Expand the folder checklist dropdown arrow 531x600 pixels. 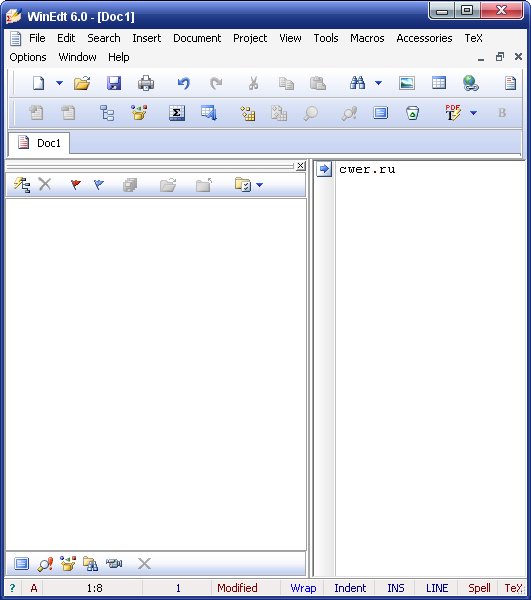259,185
